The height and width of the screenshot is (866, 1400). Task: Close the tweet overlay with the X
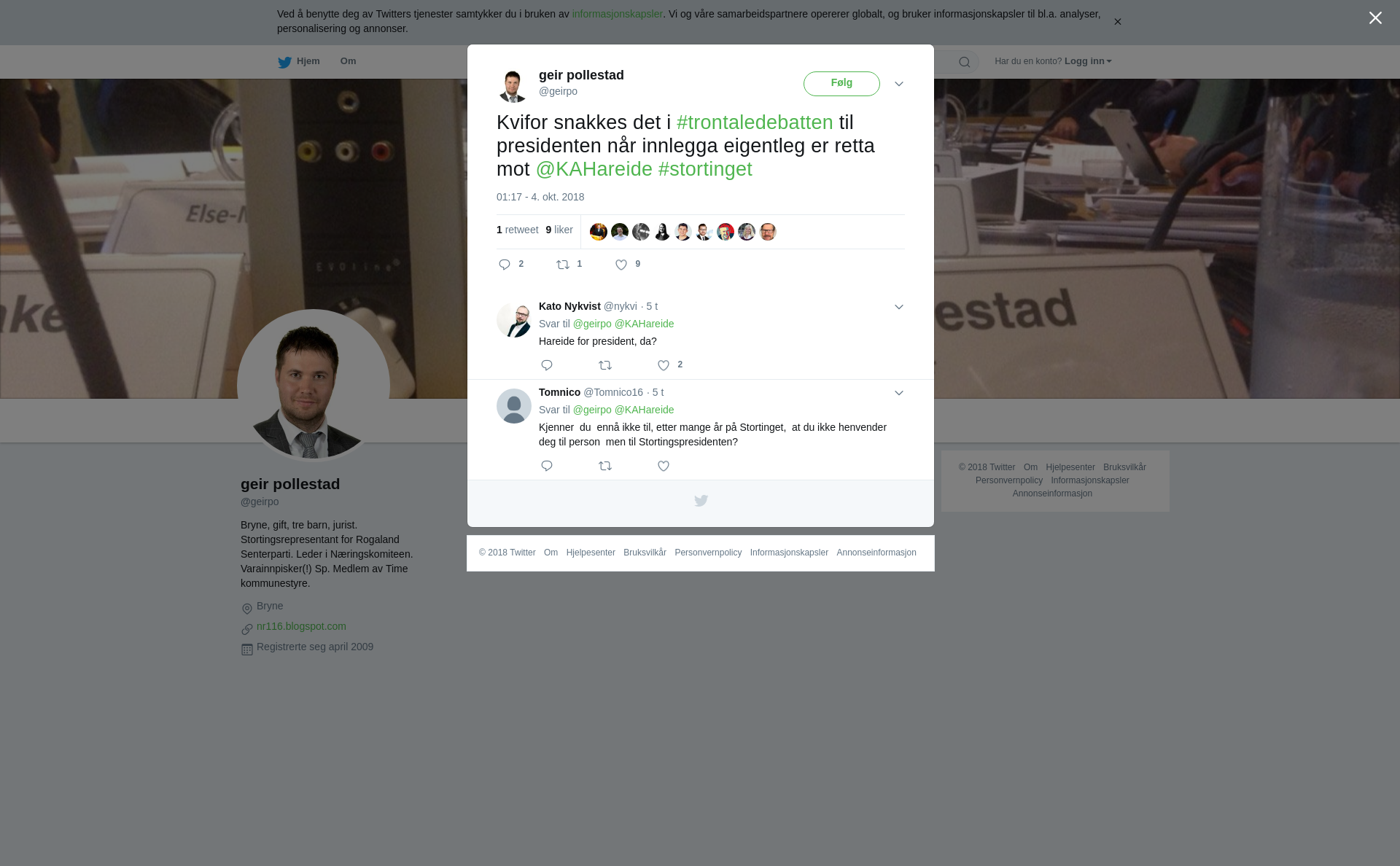pos(1375,18)
